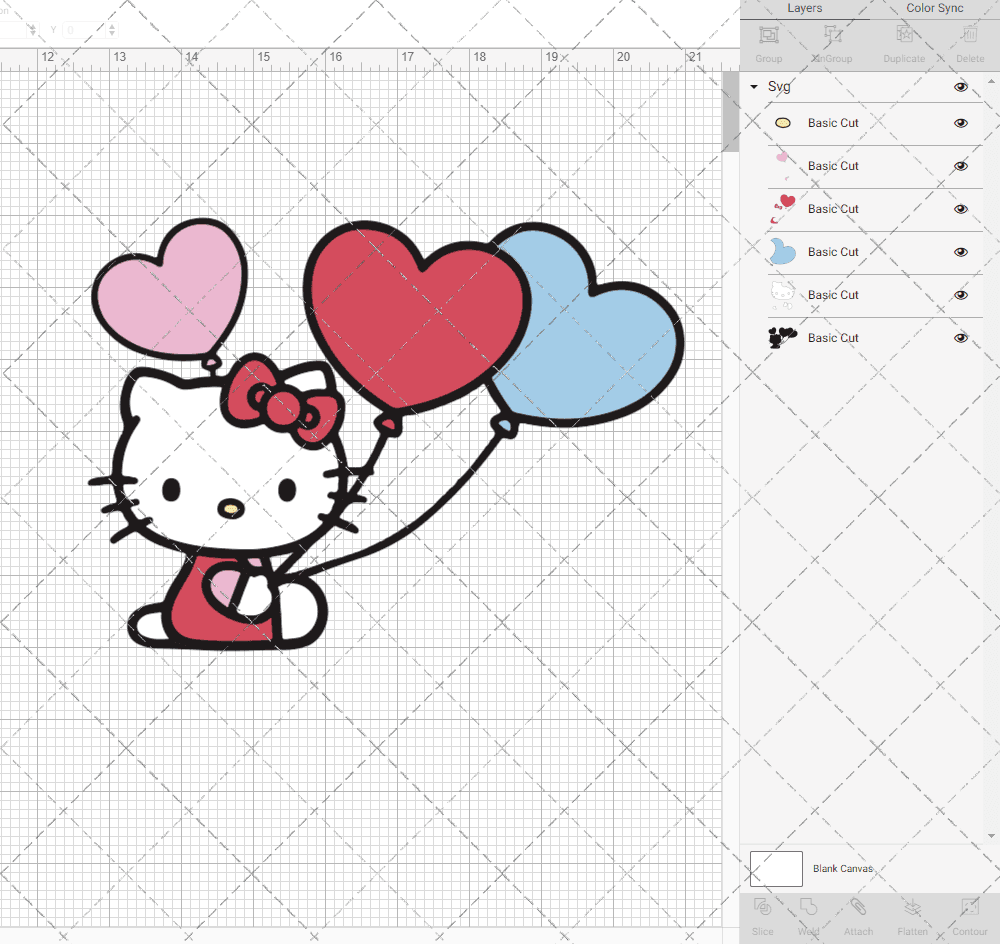
Task: Click the Blank Canvas color swatch
Action: pyautogui.click(x=776, y=869)
